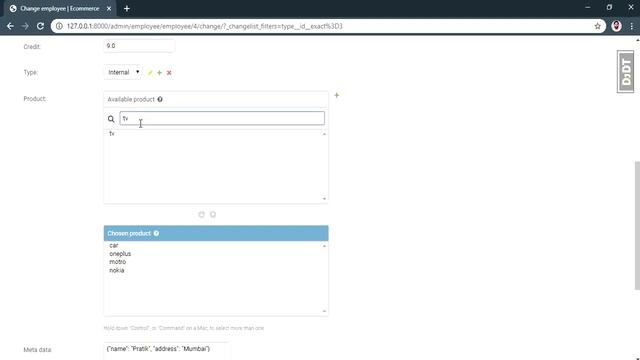Edit the Credit value field
The image size is (640, 360).
tap(139, 46)
